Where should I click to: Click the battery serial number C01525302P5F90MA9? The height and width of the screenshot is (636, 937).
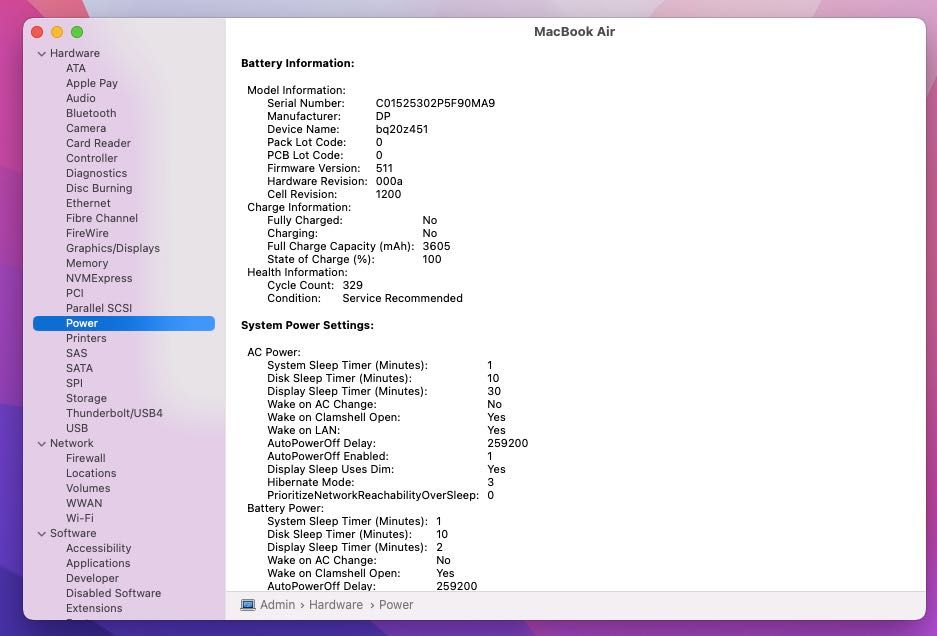pos(436,103)
